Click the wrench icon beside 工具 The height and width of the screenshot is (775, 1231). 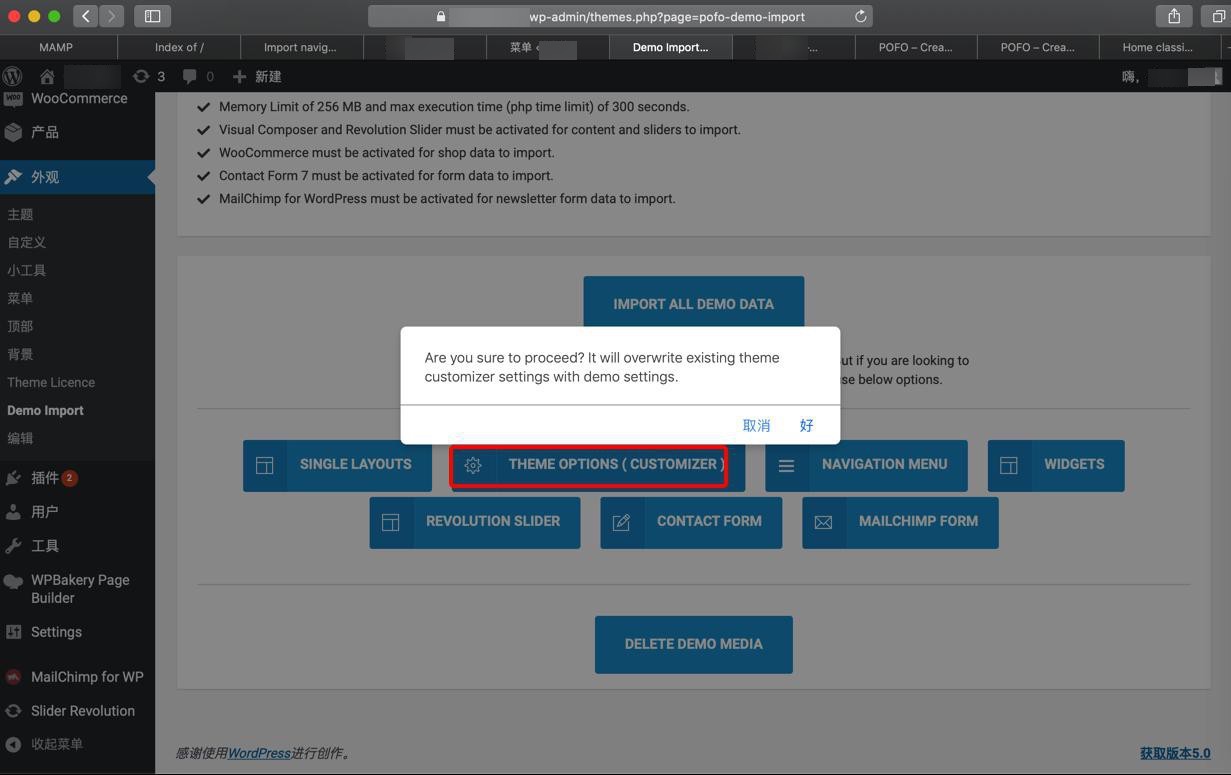(13, 546)
